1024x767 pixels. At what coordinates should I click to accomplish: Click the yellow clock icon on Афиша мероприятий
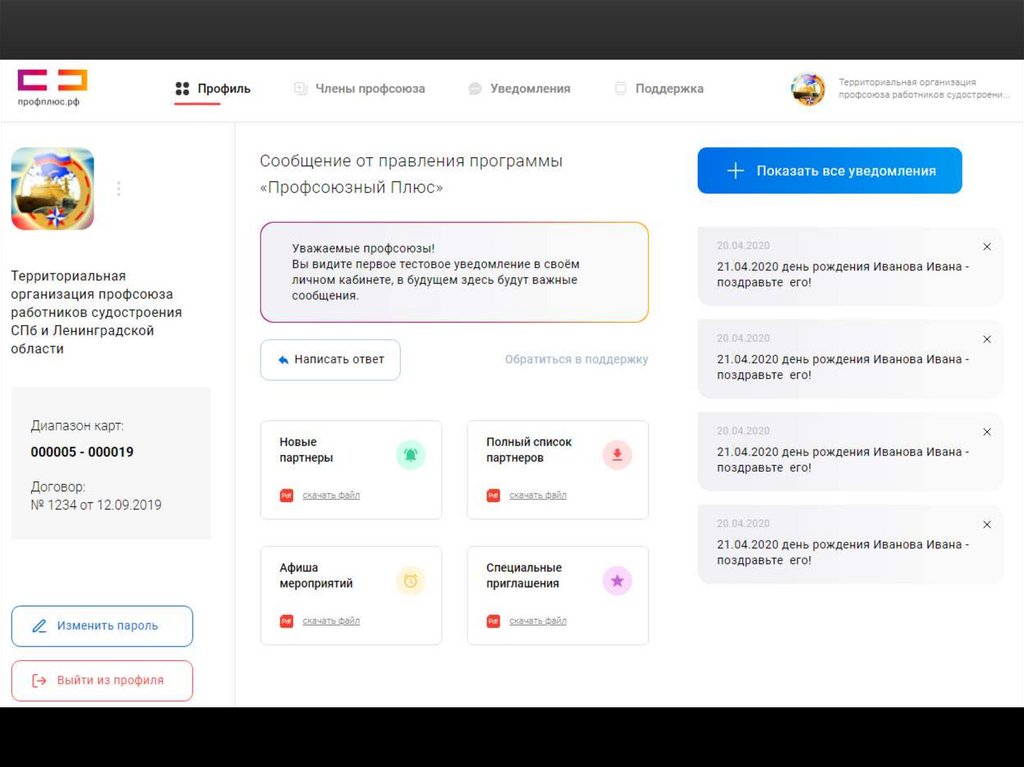click(411, 581)
